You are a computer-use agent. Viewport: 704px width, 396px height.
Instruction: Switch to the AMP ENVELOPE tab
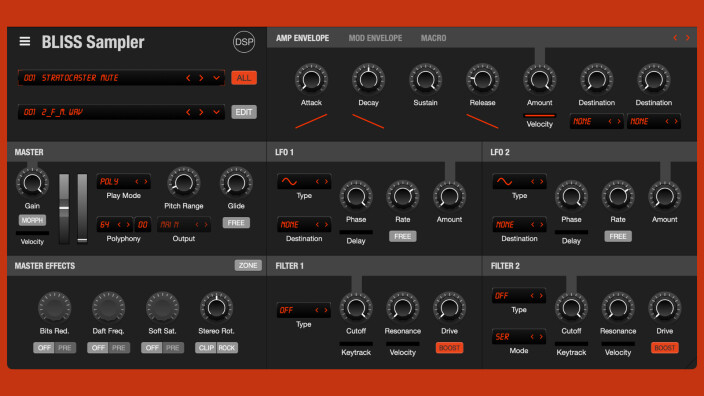tap(302, 38)
